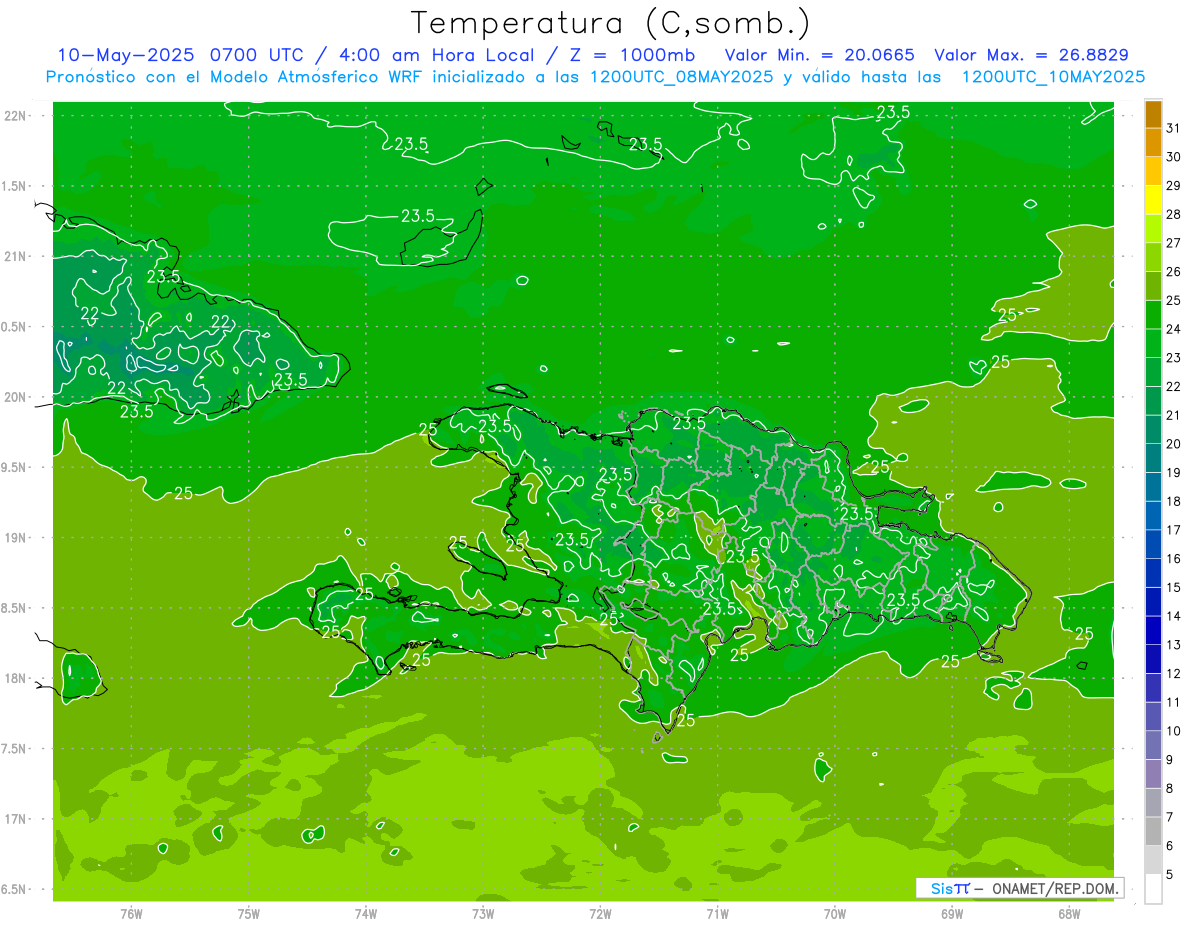
Task: Click the "75W" longitude label
Action: 248,914
